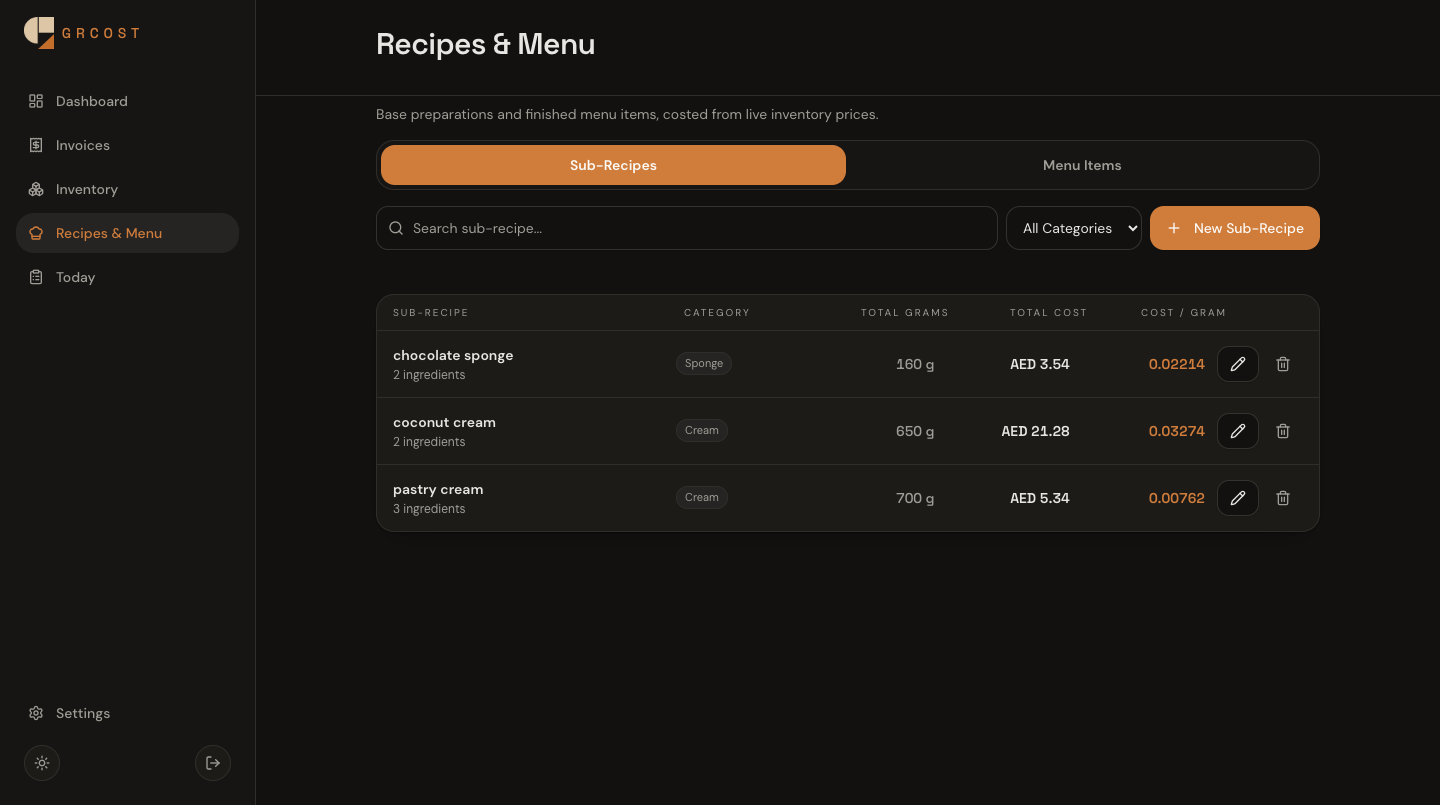Edit the coconut cream sub-recipe

[x=1238, y=431]
